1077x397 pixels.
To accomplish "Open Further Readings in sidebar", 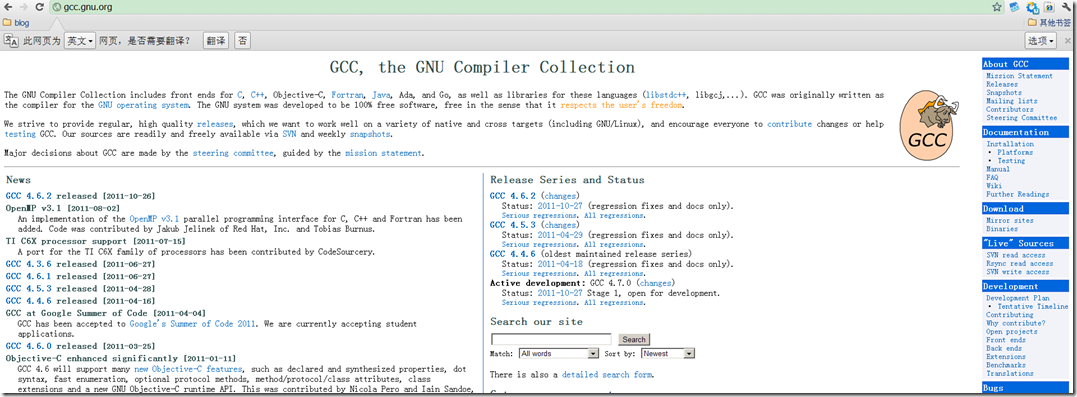I will tap(1018, 194).
